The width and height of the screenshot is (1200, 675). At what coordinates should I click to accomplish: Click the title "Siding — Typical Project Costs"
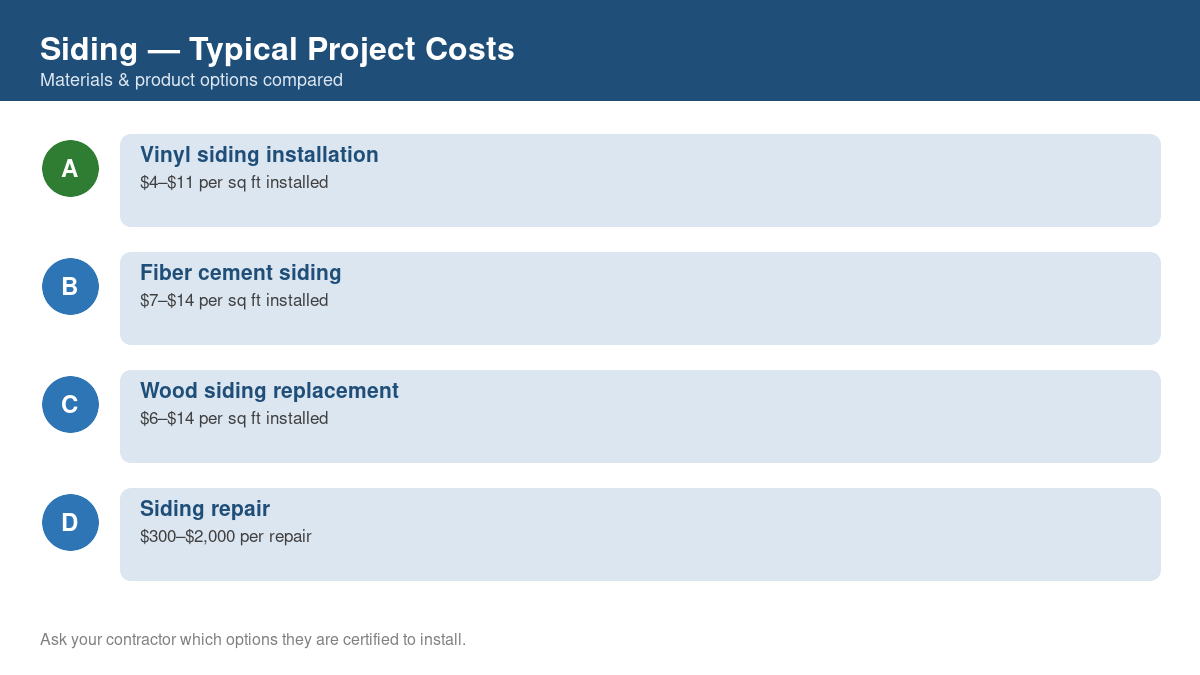click(x=277, y=49)
